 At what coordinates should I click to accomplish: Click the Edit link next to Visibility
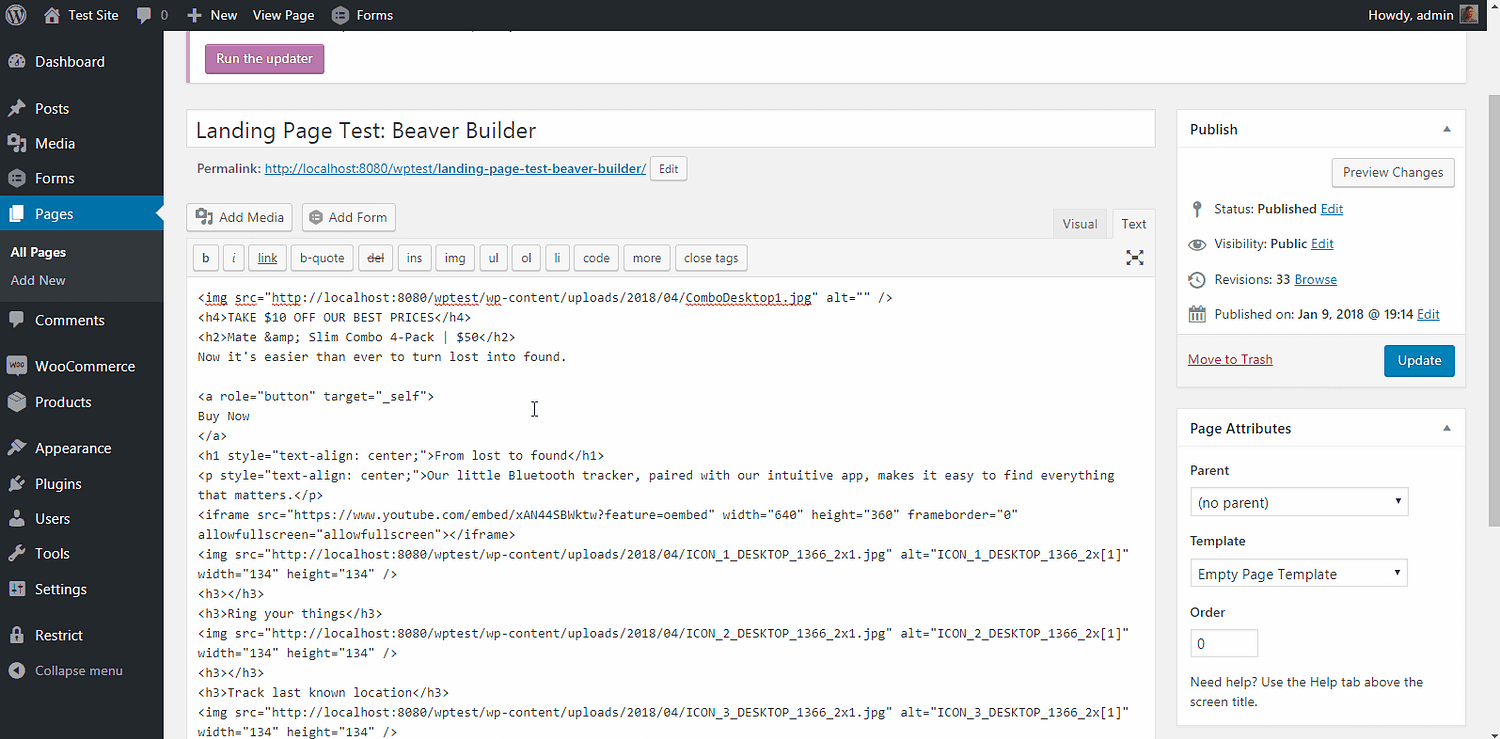click(x=1322, y=244)
